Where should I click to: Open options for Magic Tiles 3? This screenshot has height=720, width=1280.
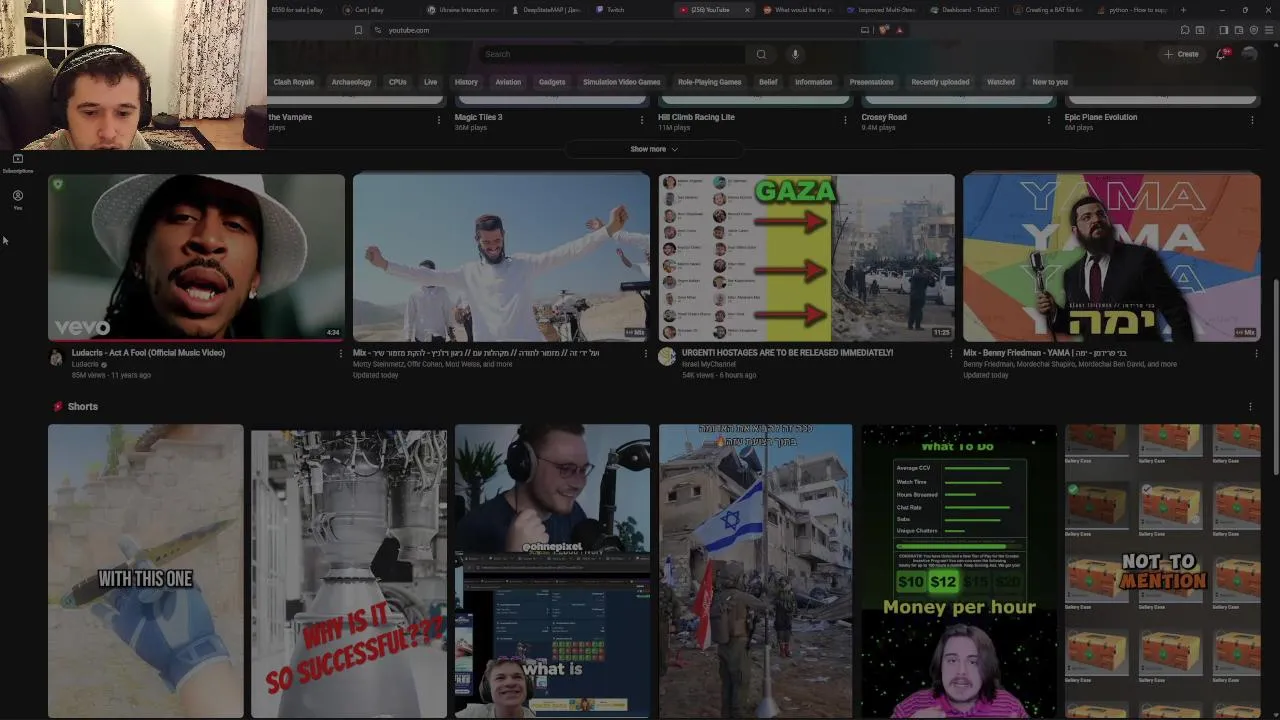pos(642,120)
